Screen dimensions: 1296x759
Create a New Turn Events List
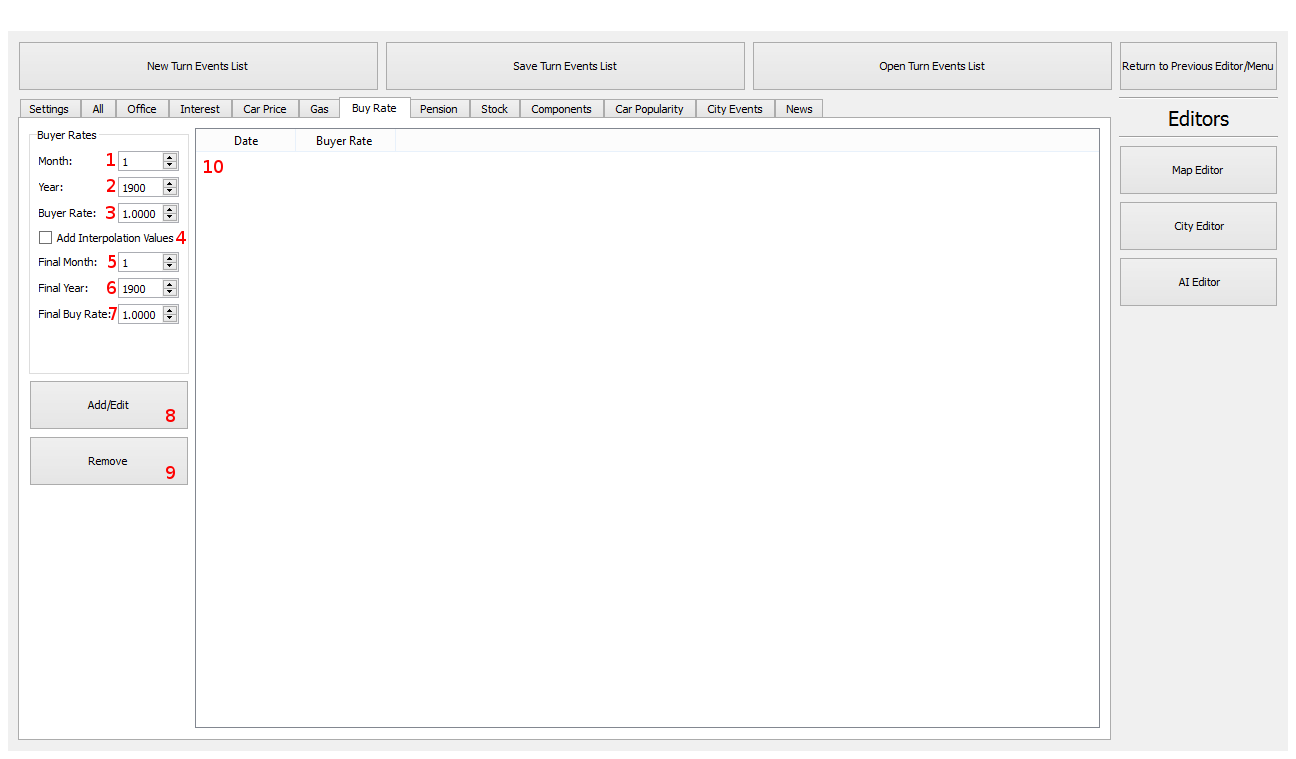[x=198, y=66]
